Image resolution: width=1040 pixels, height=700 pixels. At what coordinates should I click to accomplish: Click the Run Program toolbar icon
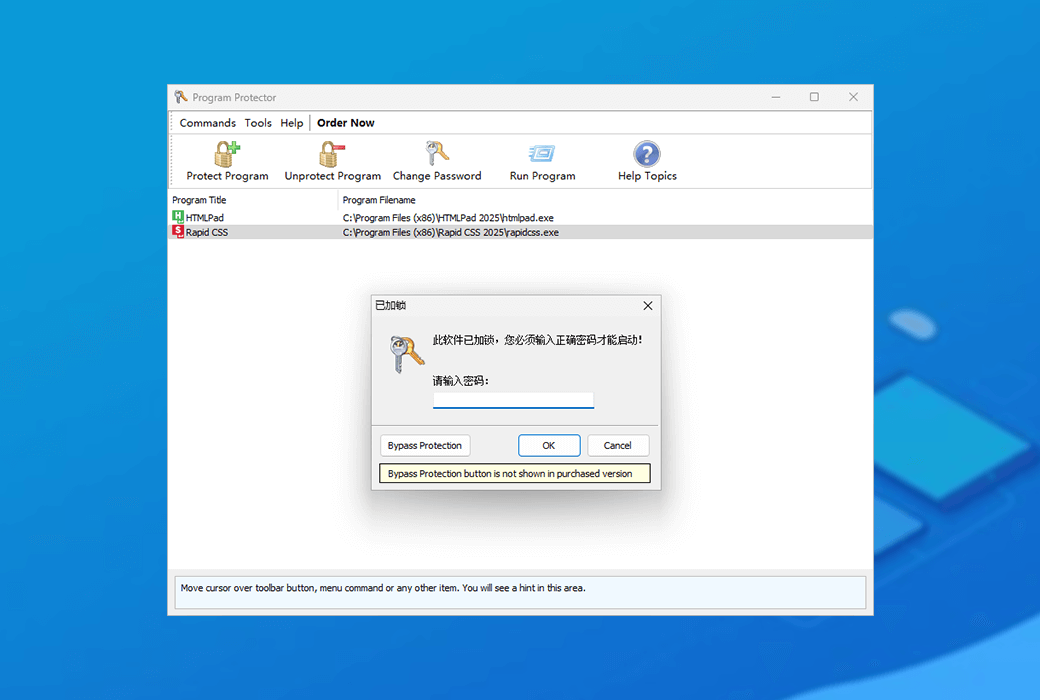pyautogui.click(x=542, y=154)
